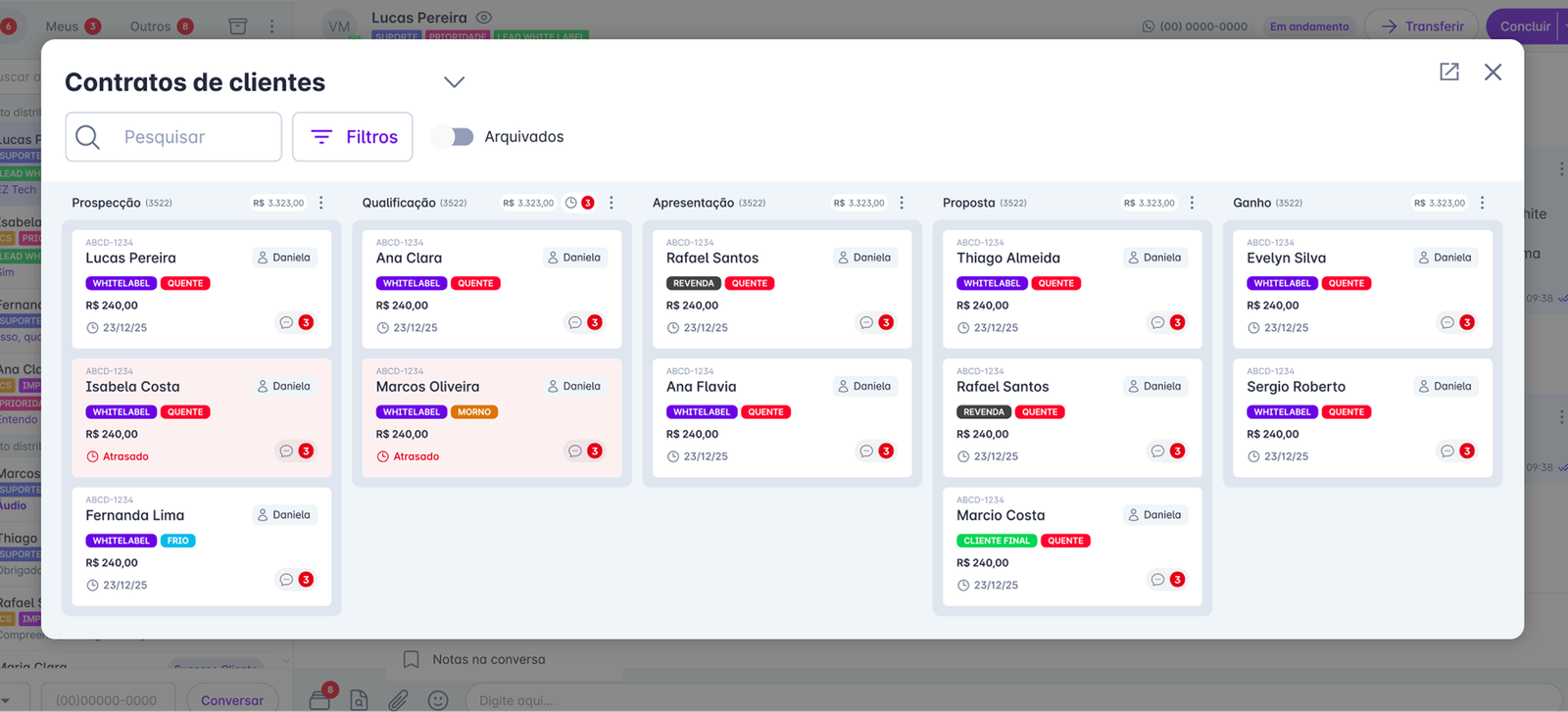Screen dimensions: 1568x712
Task: Close the contracts modal
Action: pos(1493,71)
